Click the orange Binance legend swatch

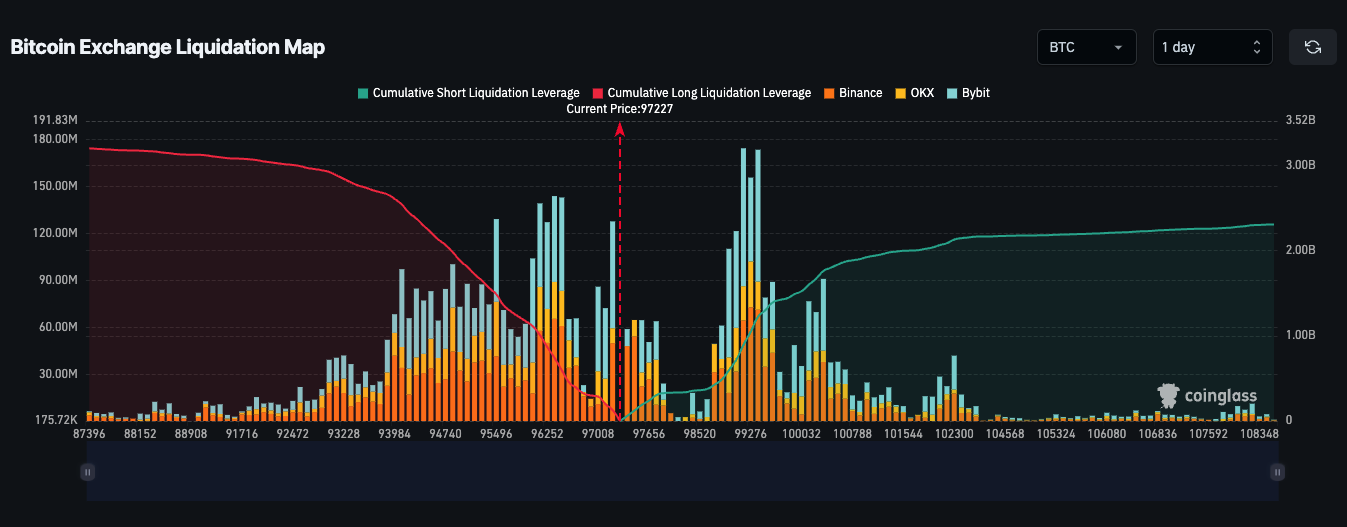[828, 93]
